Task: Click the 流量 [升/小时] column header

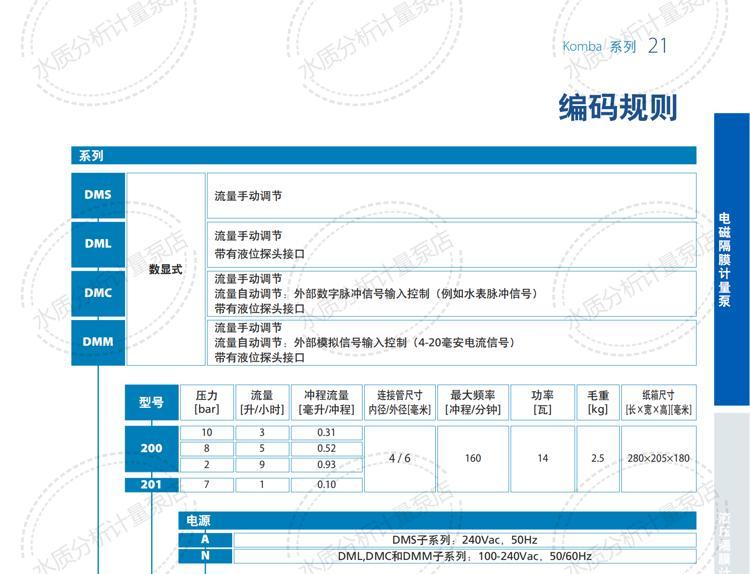Action: [x=262, y=402]
